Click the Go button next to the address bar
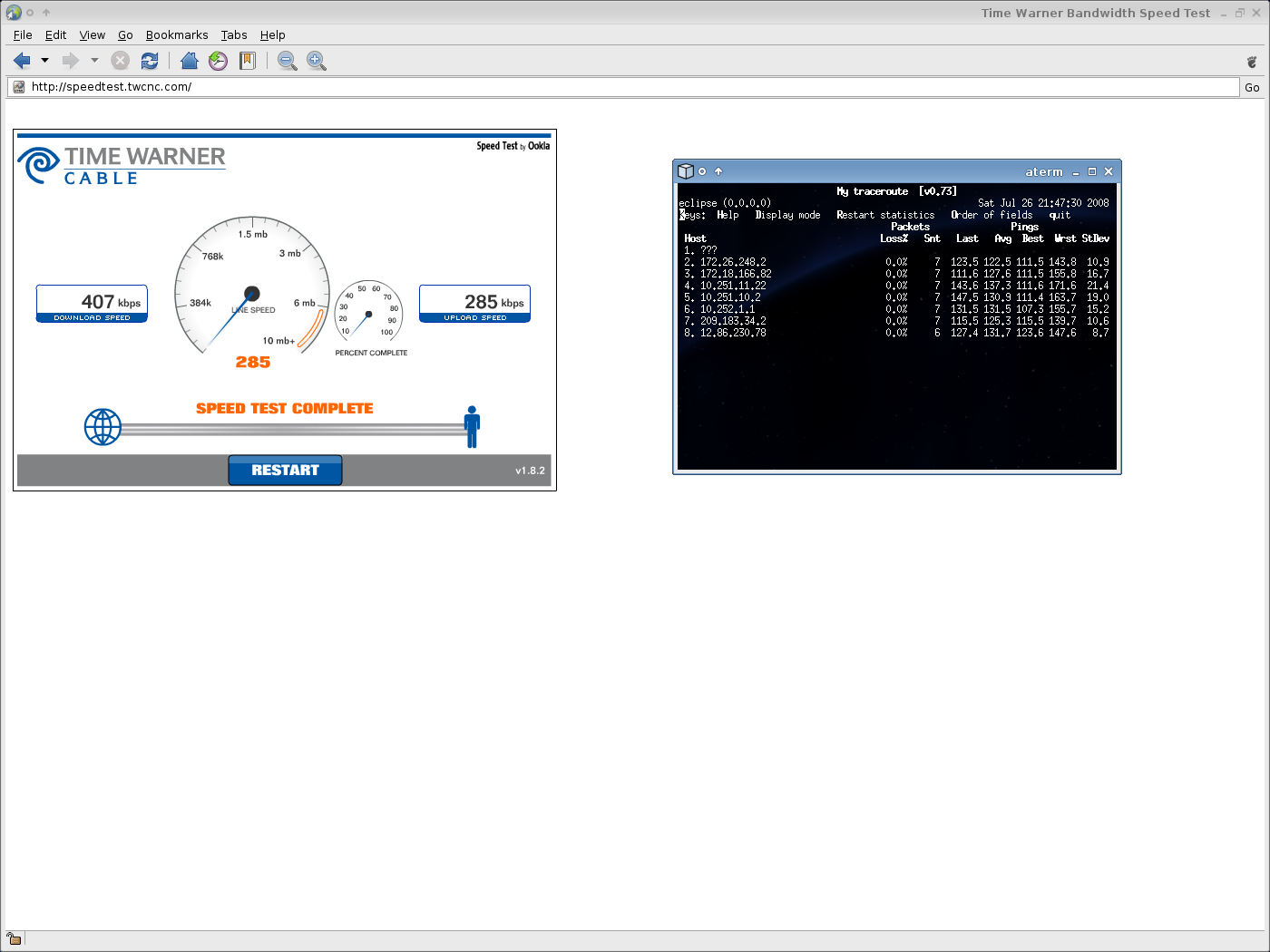 [1252, 87]
